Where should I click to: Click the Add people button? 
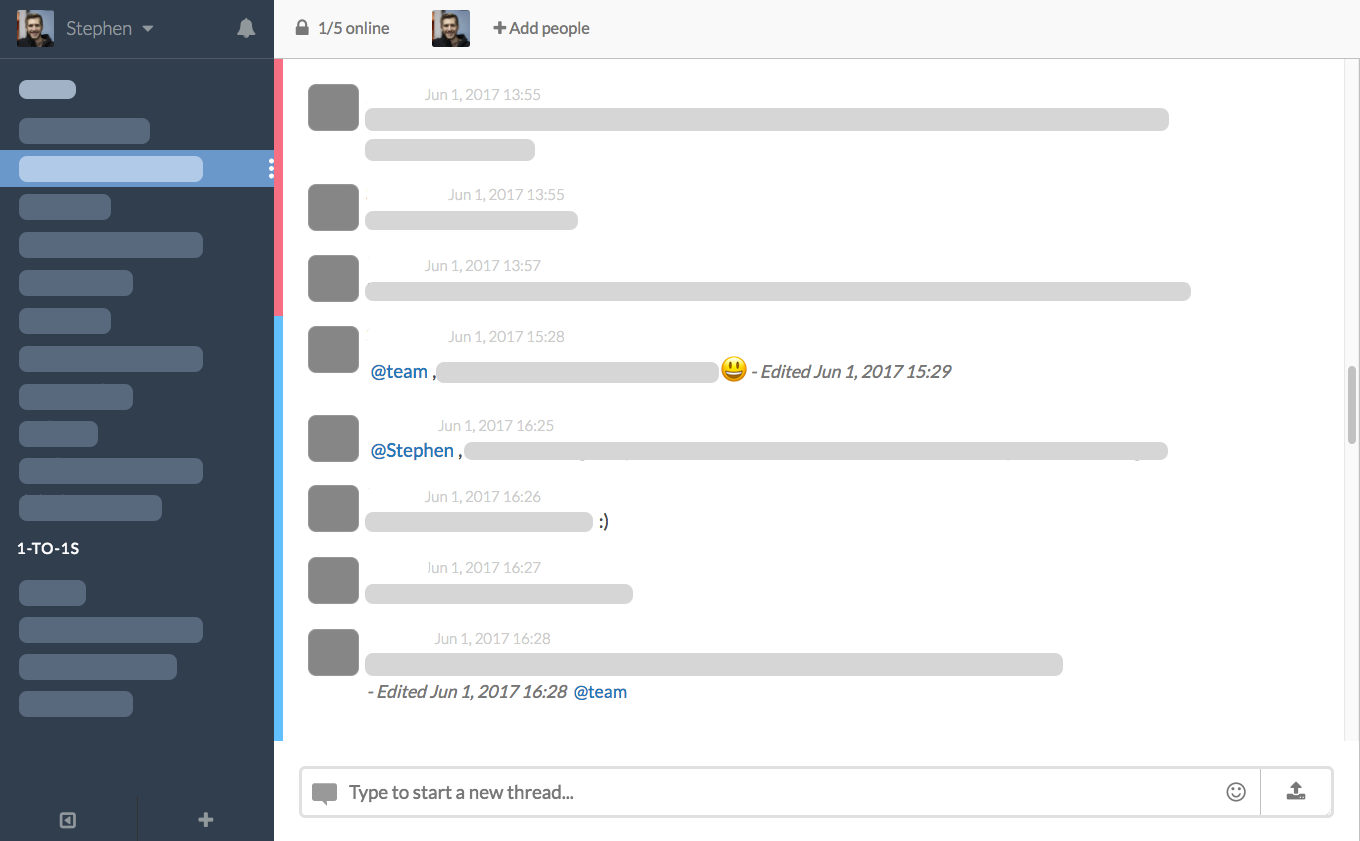click(x=541, y=28)
